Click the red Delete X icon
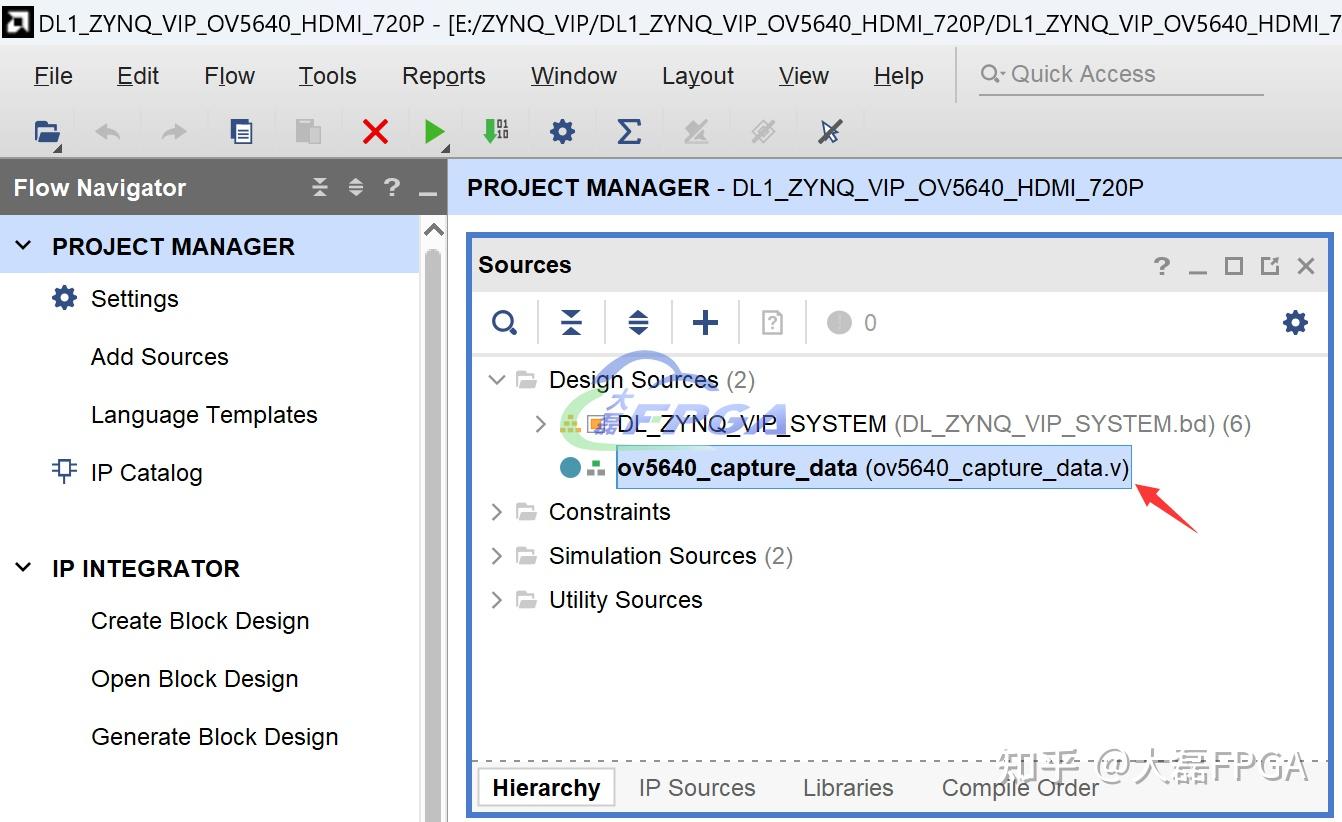Screen dimensions: 1342x822 375,131
